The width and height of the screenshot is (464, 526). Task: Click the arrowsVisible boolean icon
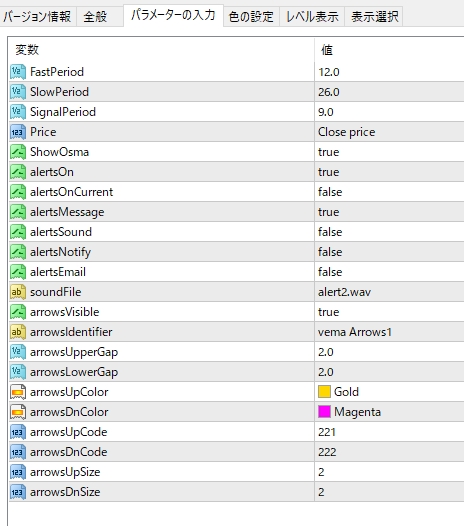coord(17,312)
